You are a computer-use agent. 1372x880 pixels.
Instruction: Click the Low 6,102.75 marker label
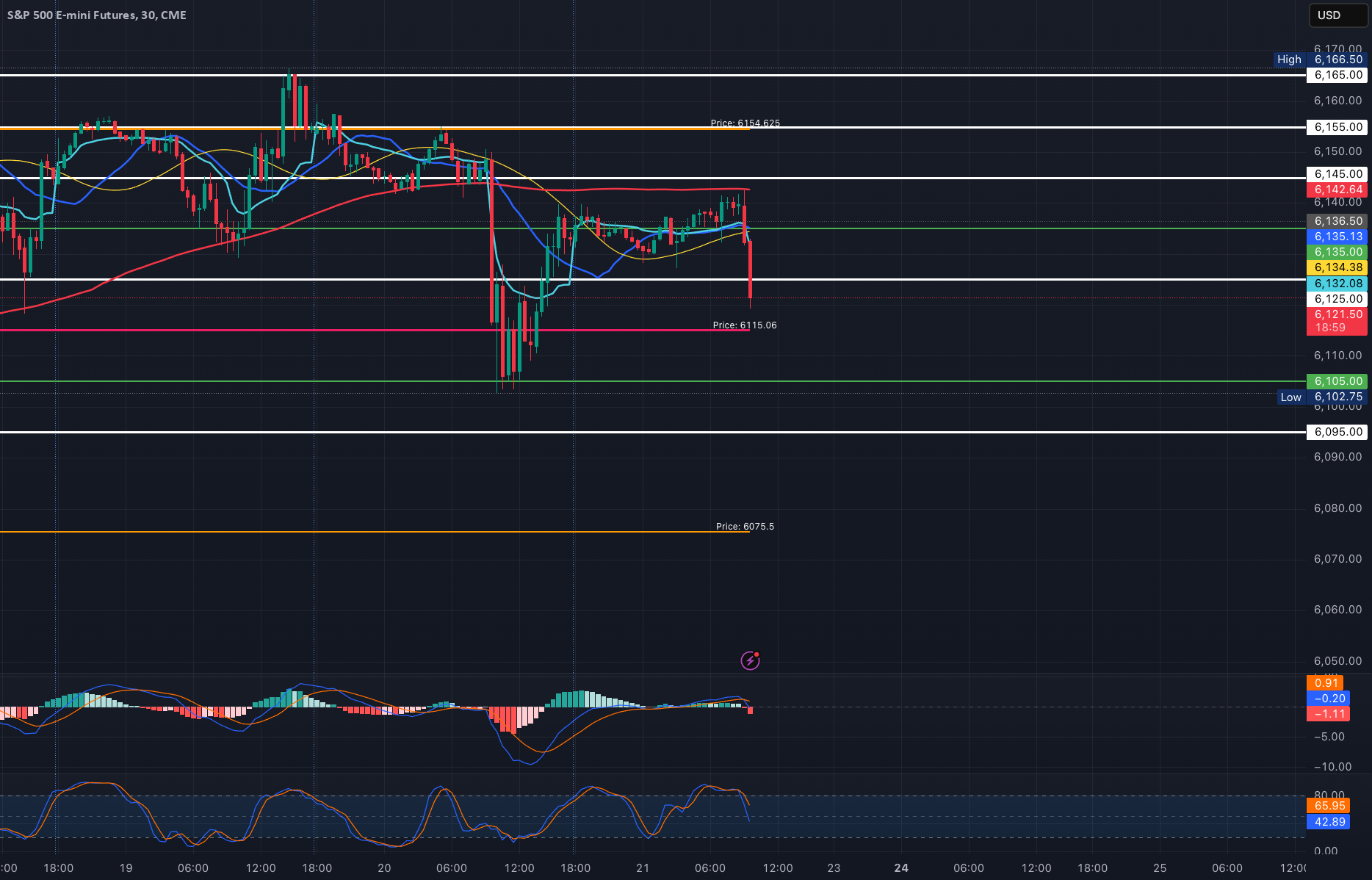click(x=1321, y=397)
